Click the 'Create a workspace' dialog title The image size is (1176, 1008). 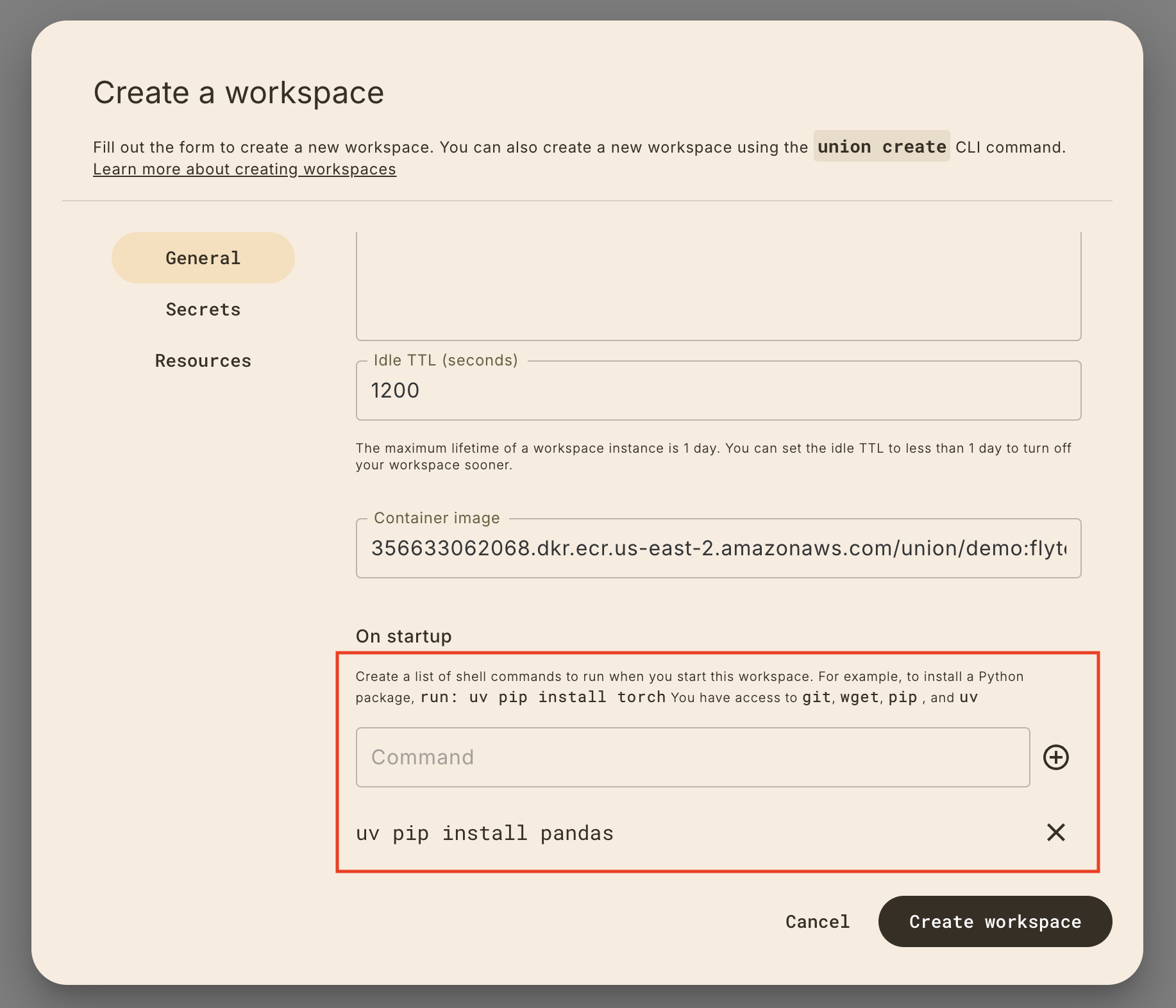239,92
